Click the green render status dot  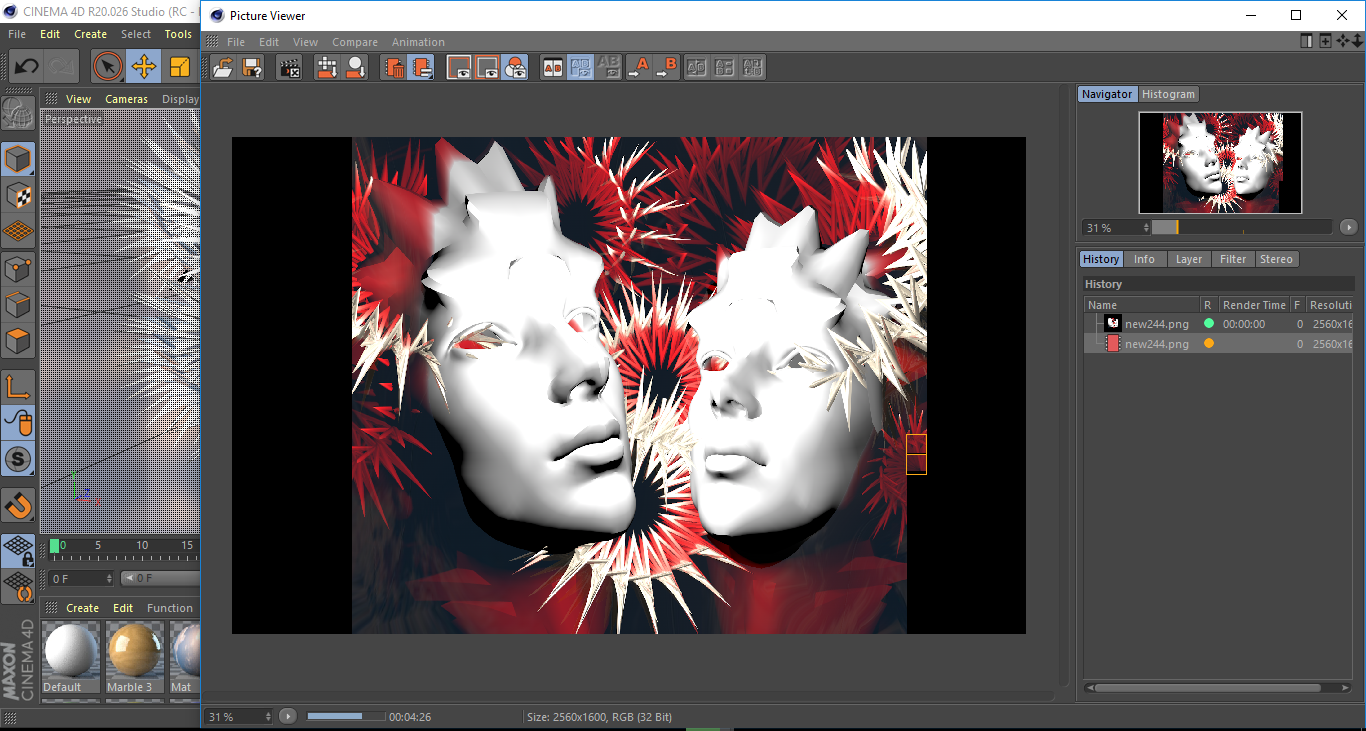pyautogui.click(x=1209, y=323)
